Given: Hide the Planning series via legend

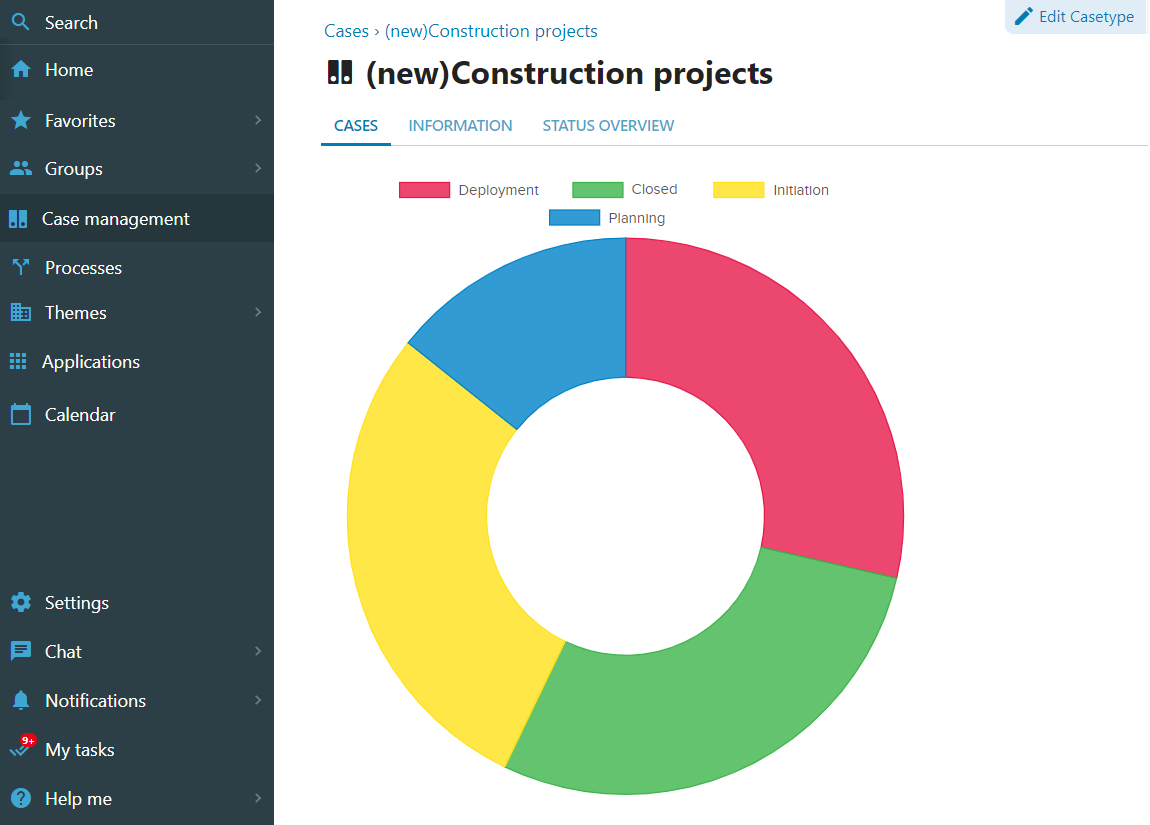Looking at the screenshot, I should click(x=606, y=218).
